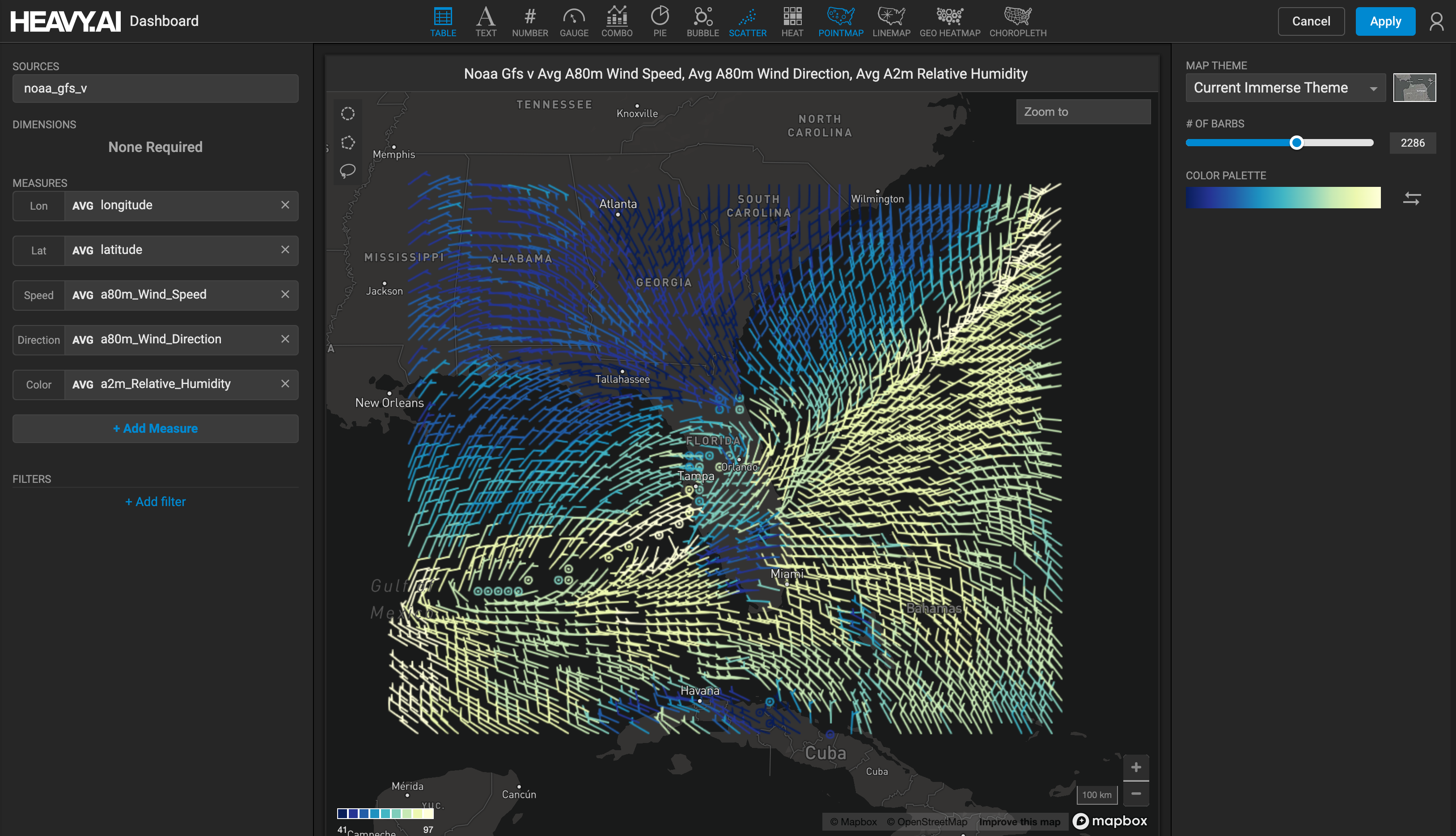Remove the a2m_Relative_Humidity color measure
Viewport: 1456px width, 836px height.
pos(285,384)
